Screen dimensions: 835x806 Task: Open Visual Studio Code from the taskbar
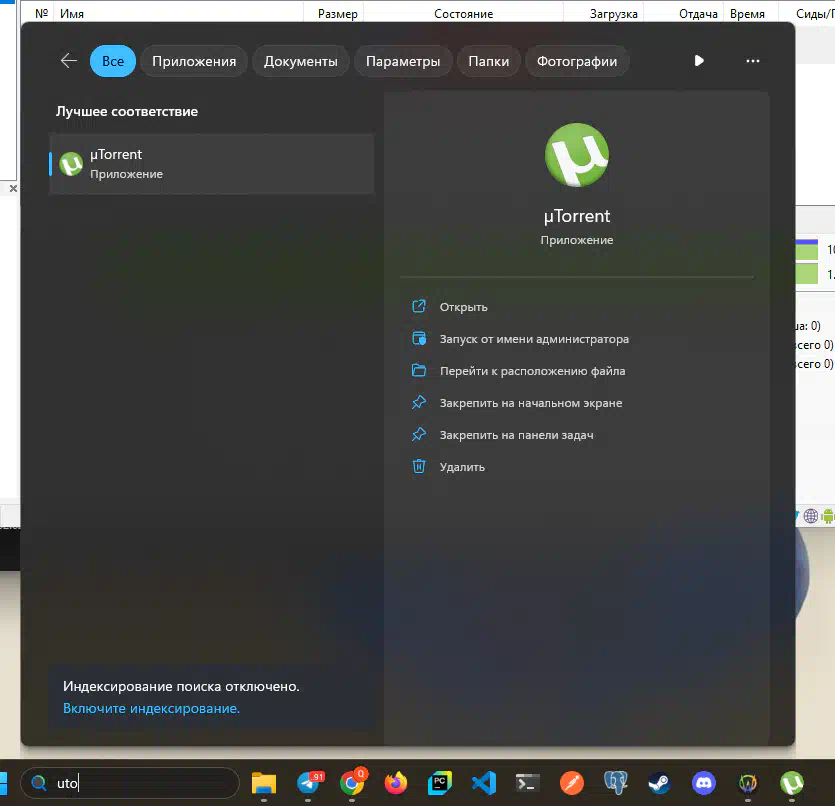pyautogui.click(x=484, y=784)
